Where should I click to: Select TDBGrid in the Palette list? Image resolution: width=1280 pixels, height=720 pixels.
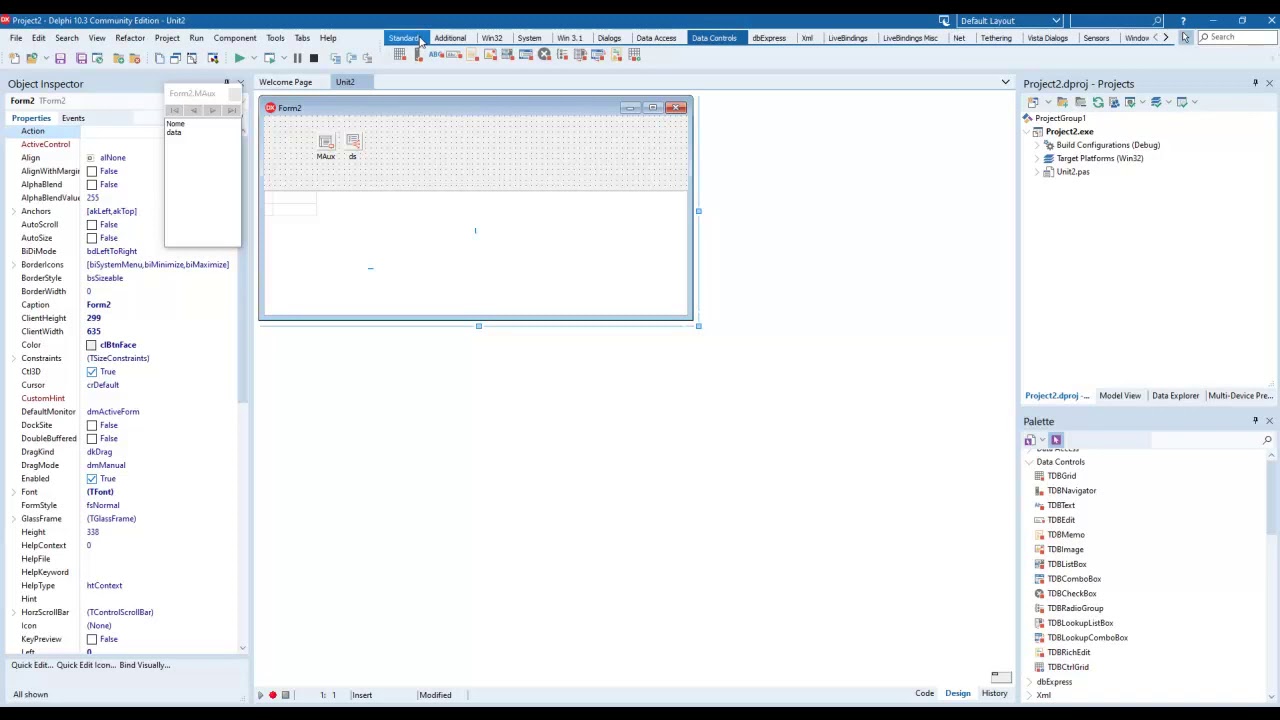(x=1061, y=476)
